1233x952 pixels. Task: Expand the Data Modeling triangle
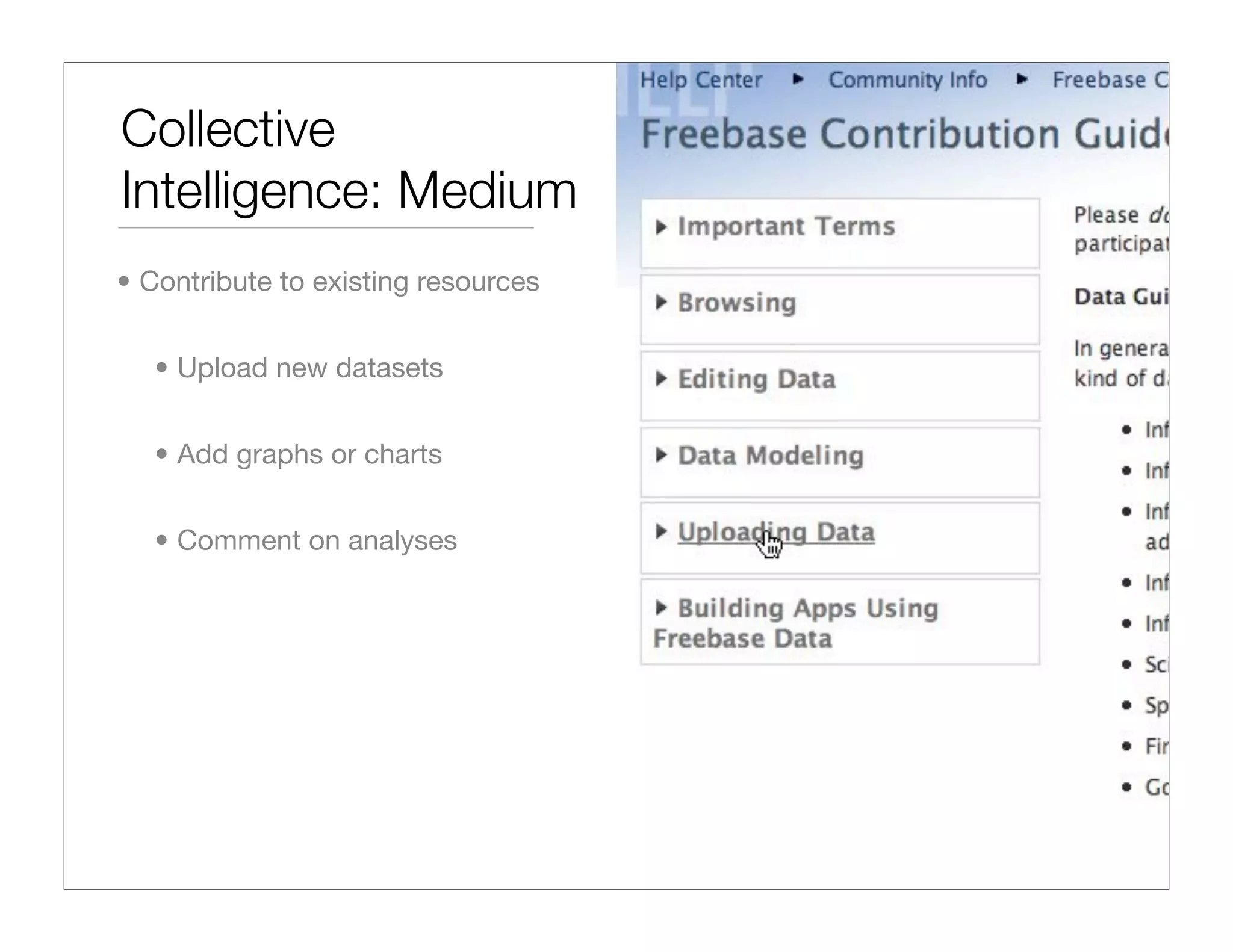click(x=661, y=455)
